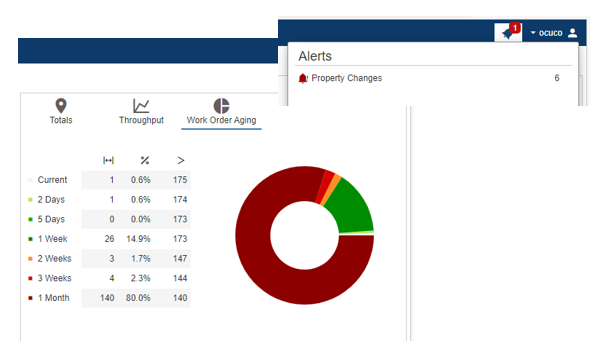Click the Property Changes count 6
Screen dimensions: 597x362
(557, 78)
